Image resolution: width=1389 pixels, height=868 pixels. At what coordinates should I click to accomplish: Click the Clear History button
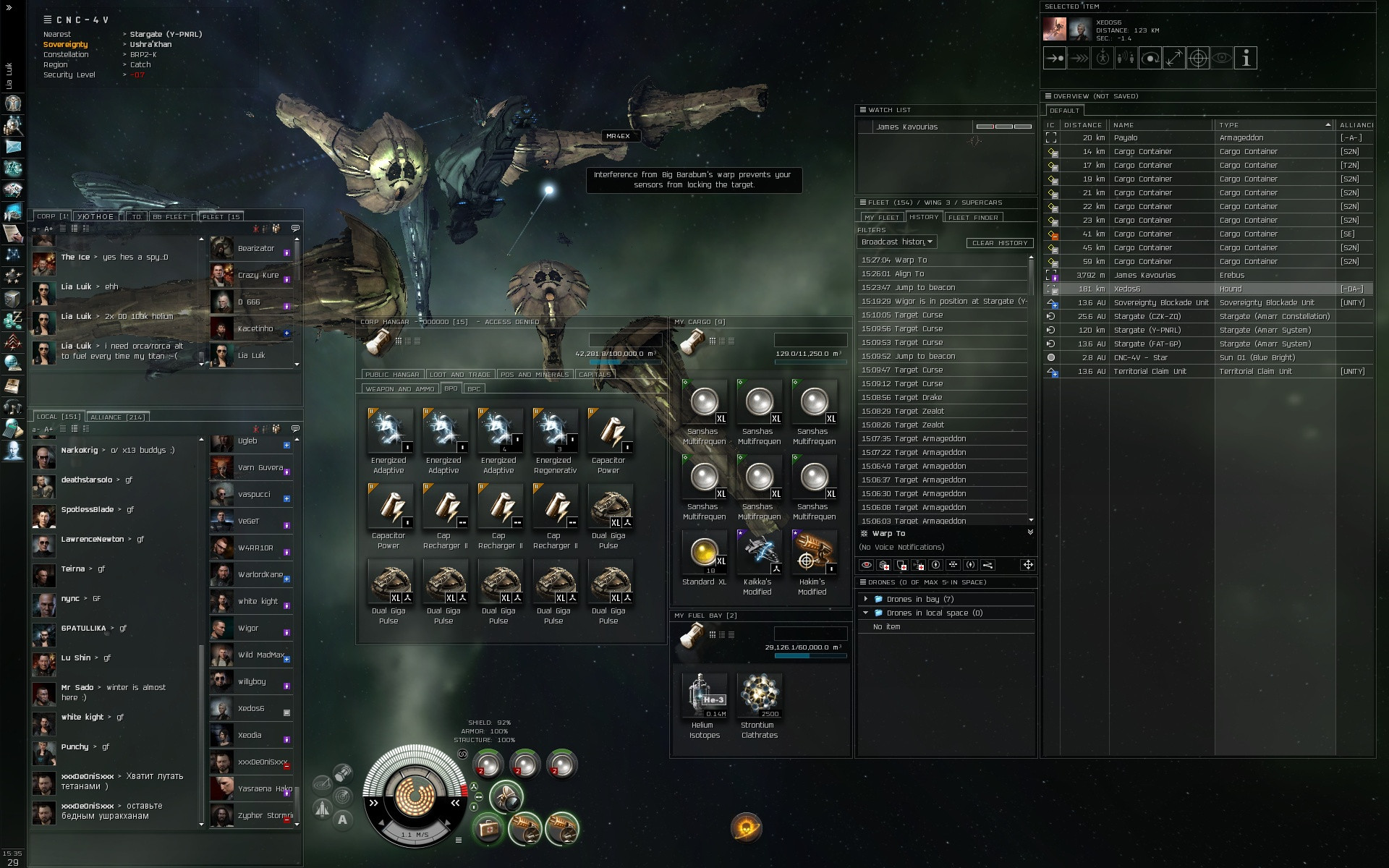point(1000,243)
